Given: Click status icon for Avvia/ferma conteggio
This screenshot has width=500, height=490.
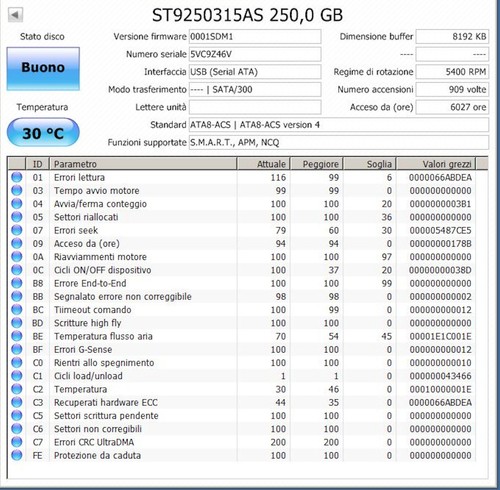Looking at the screenshot, I should [17, 204].
